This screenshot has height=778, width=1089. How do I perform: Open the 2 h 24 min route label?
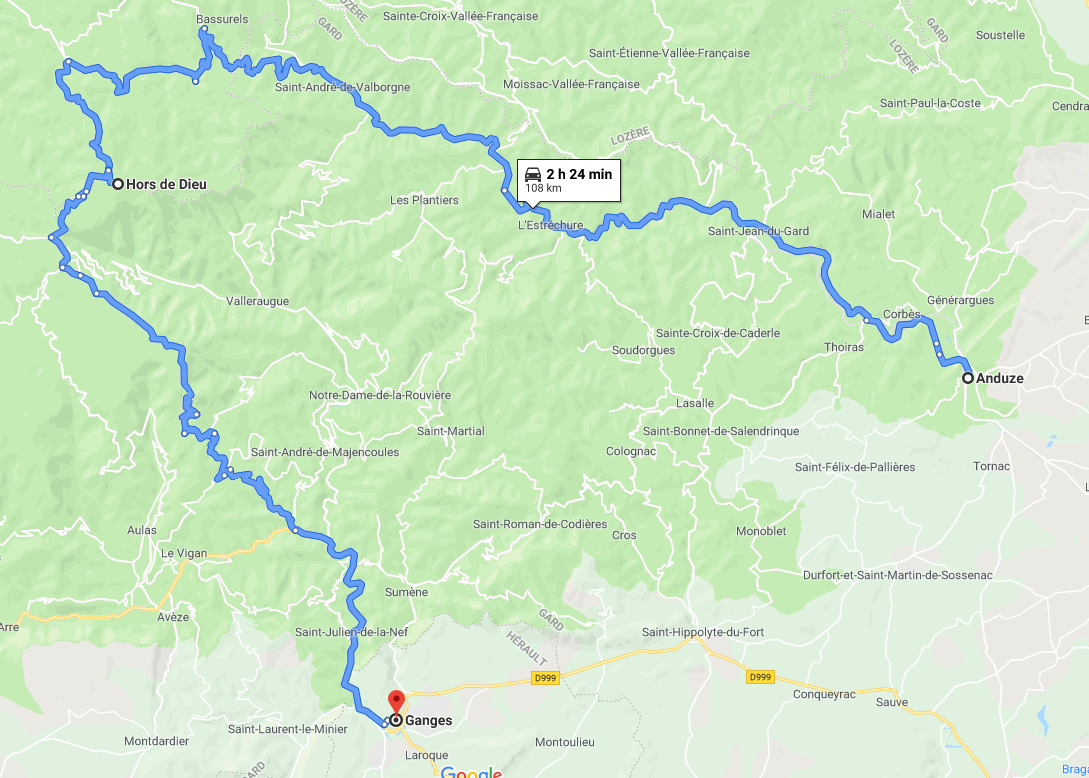[x=579, y=174]
